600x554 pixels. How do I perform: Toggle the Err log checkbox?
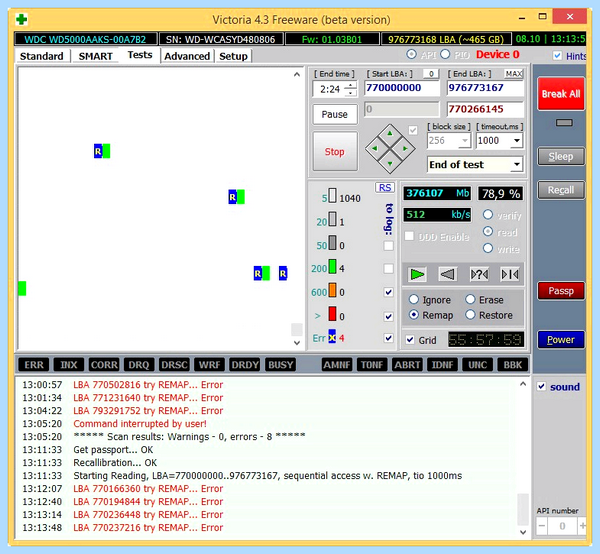(x=388, y=338)
